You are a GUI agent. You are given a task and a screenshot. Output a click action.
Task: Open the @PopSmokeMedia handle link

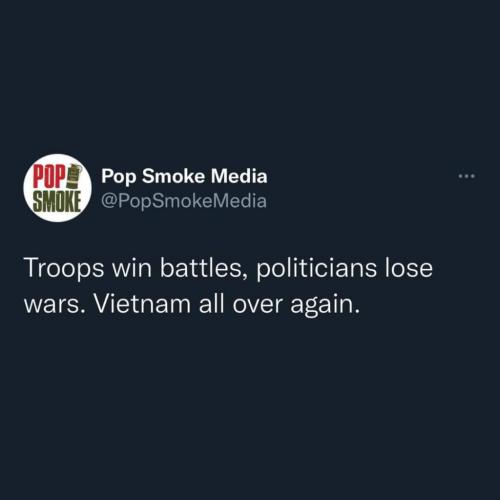184,201
